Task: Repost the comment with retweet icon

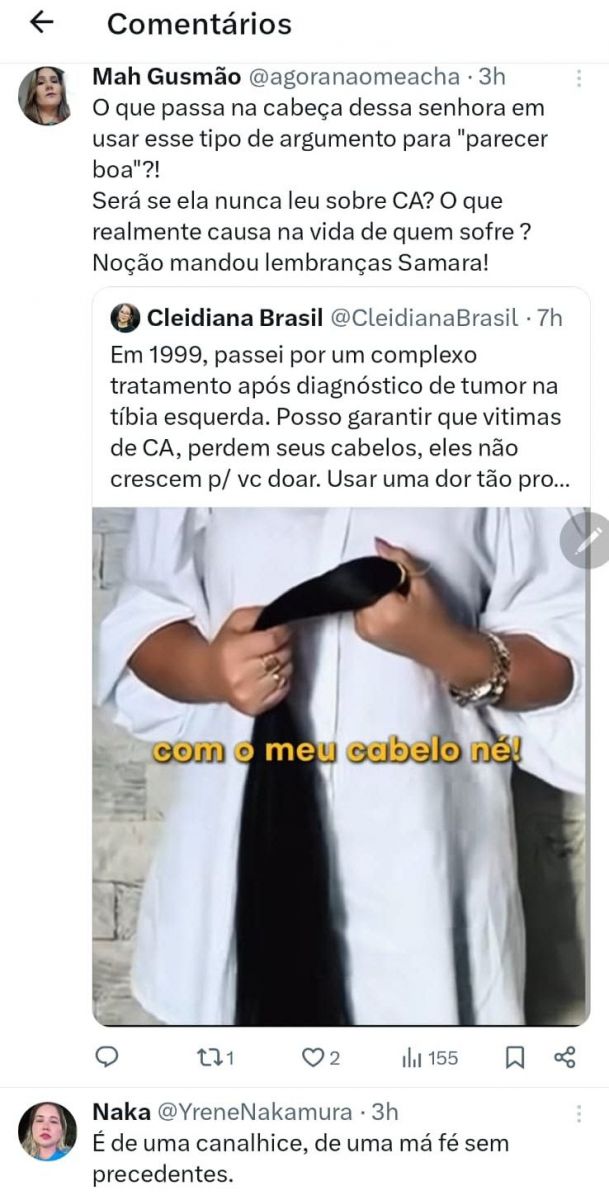Action: 214,1057
